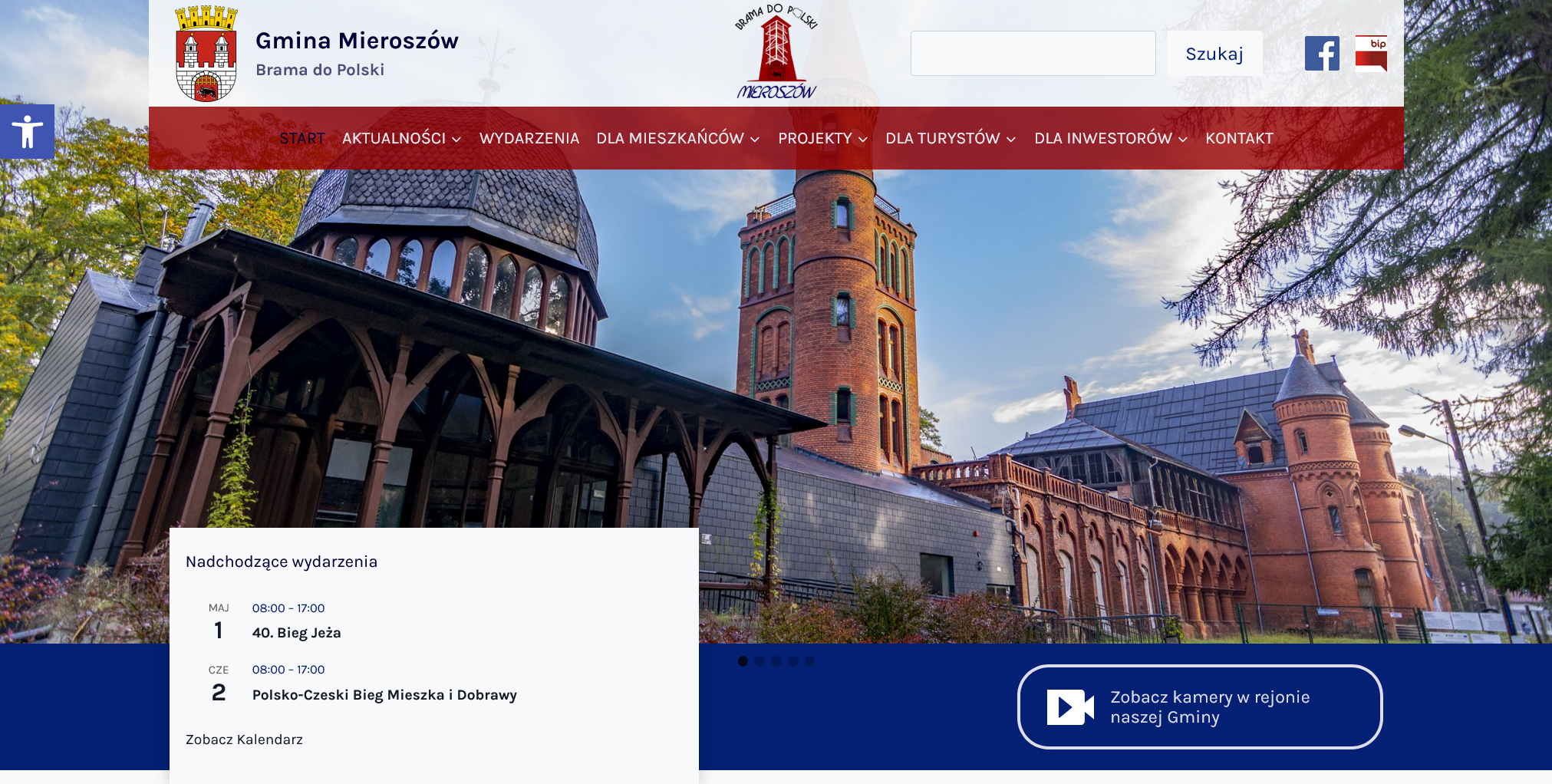This screenshot has width=1552, height=784.
Task: Open Polsko-Czeski Bieg Mieszka i Dobrawy event
Action: [384, 695]
